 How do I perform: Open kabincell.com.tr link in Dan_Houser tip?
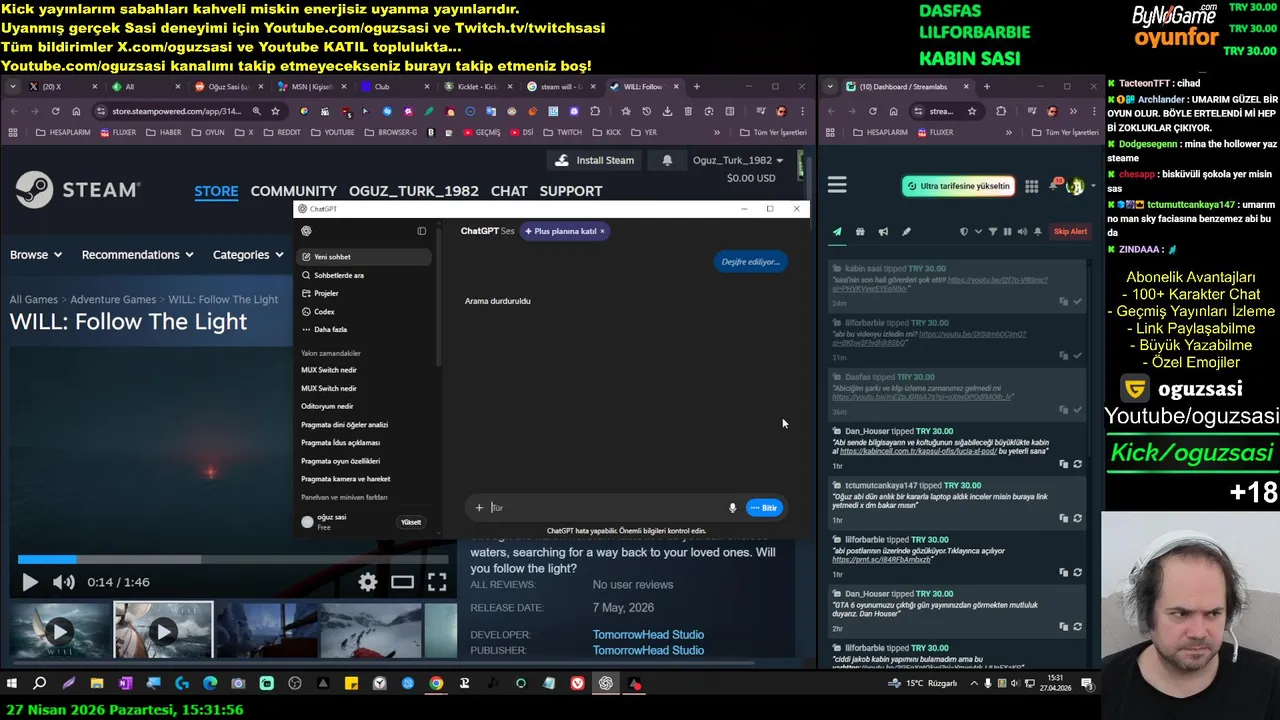click(920, 451)
